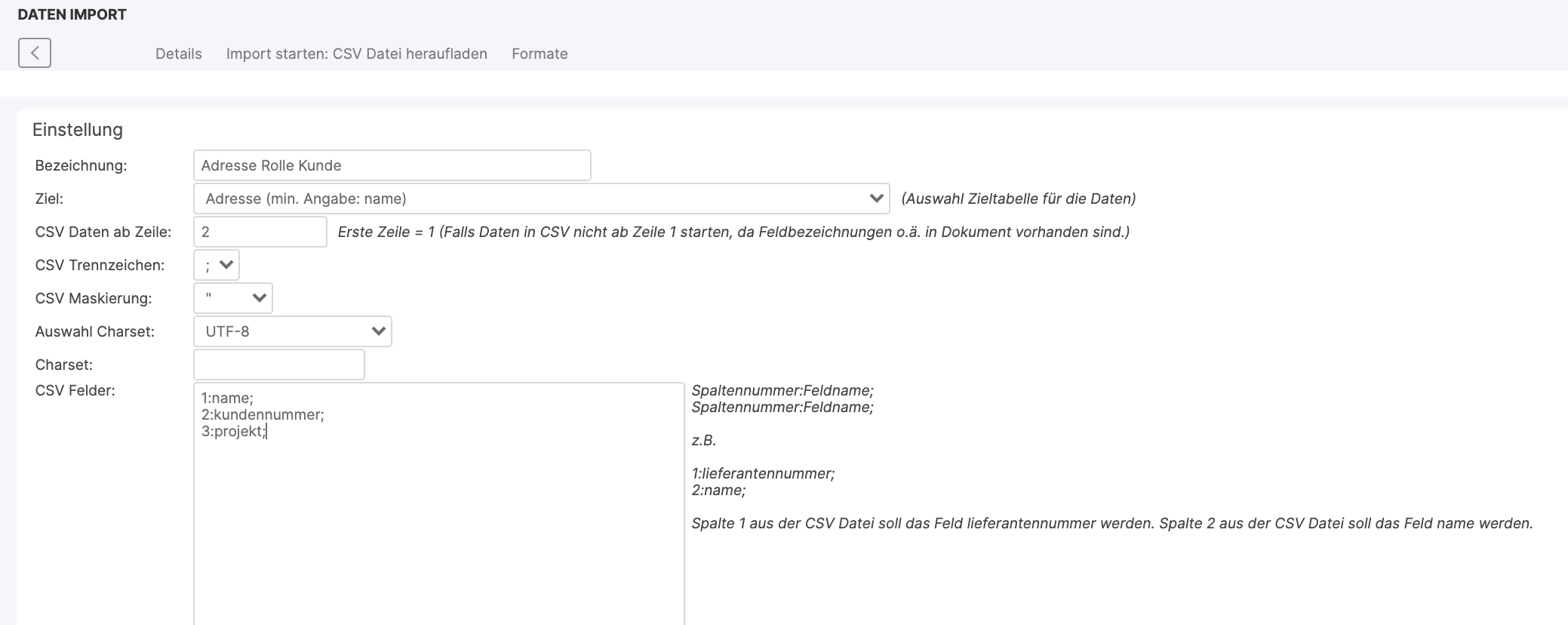Open the Details tab
Viewport: 1568px width, 625px height.
178,54
